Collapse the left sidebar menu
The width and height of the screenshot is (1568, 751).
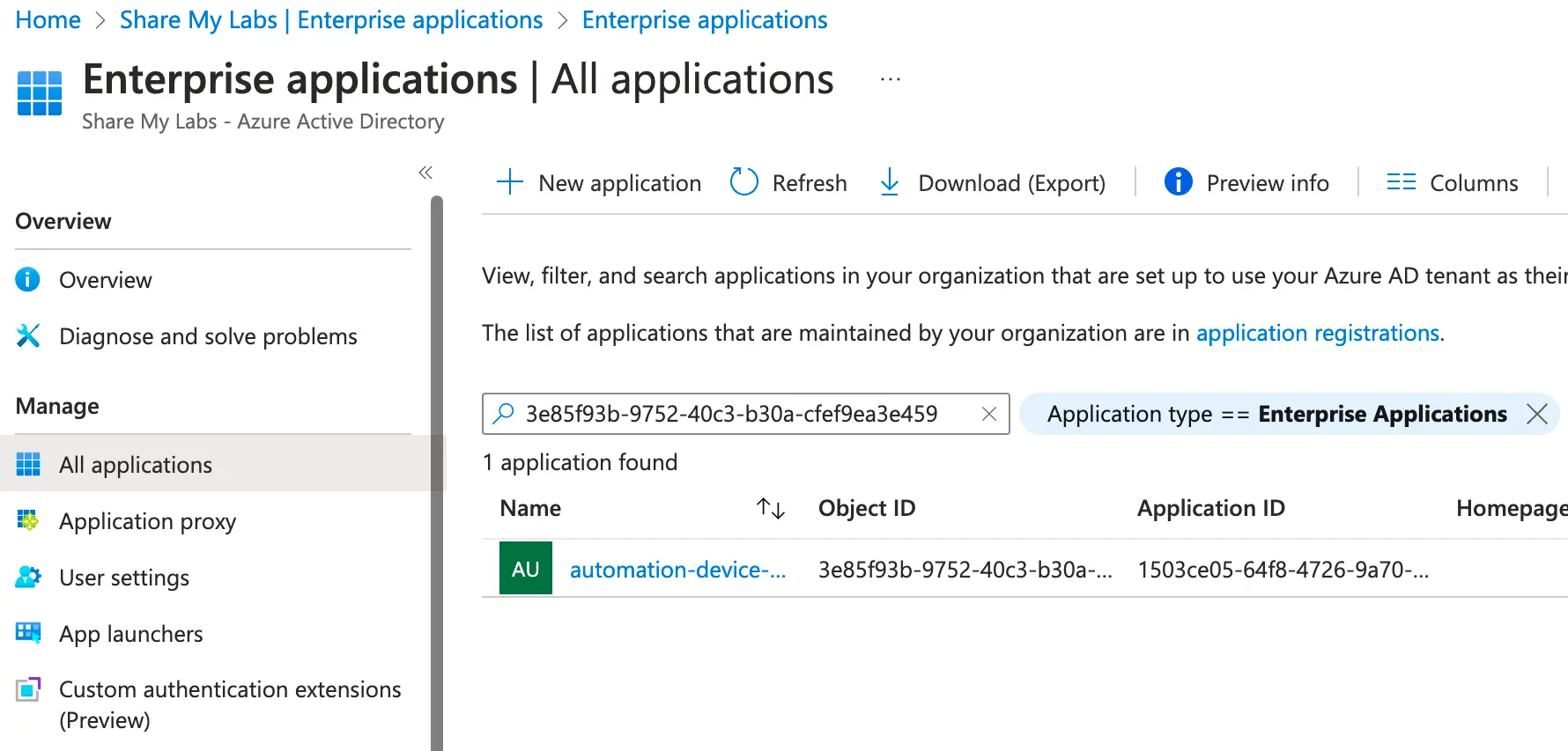[x=425, y=173]
